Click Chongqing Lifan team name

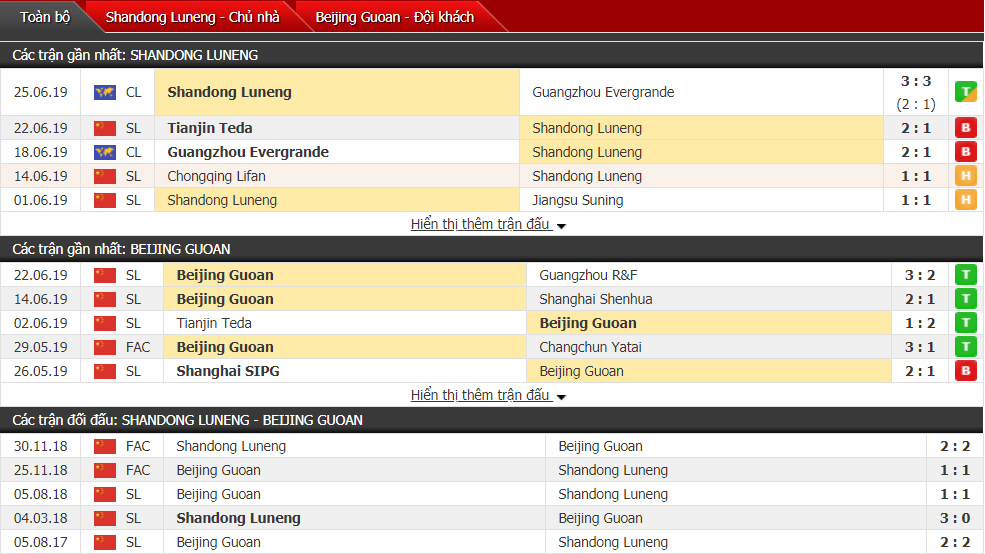pos(216,176)
